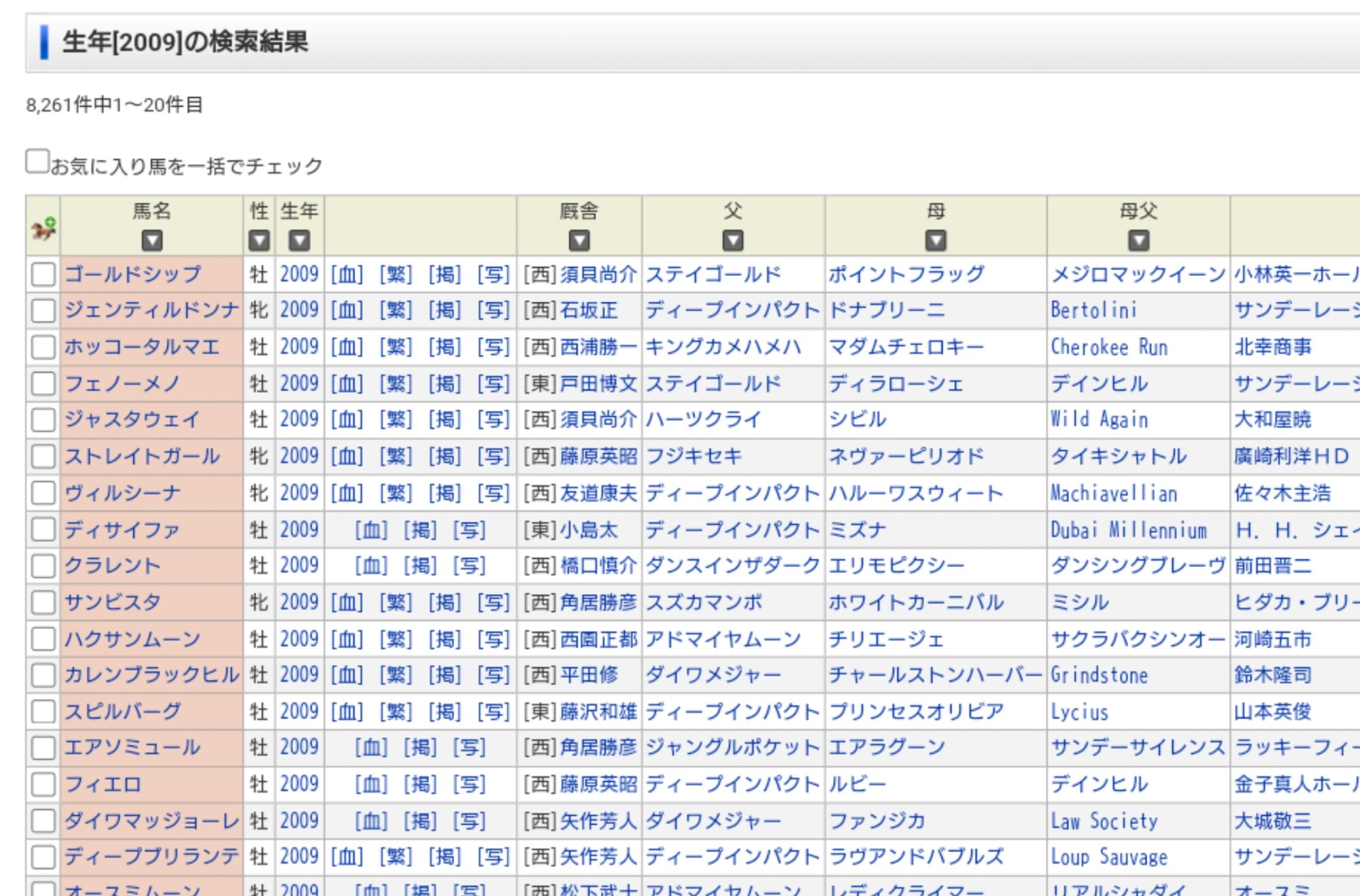
Task: Sort by 厩舎 column arrow
Action: (579, 240)
